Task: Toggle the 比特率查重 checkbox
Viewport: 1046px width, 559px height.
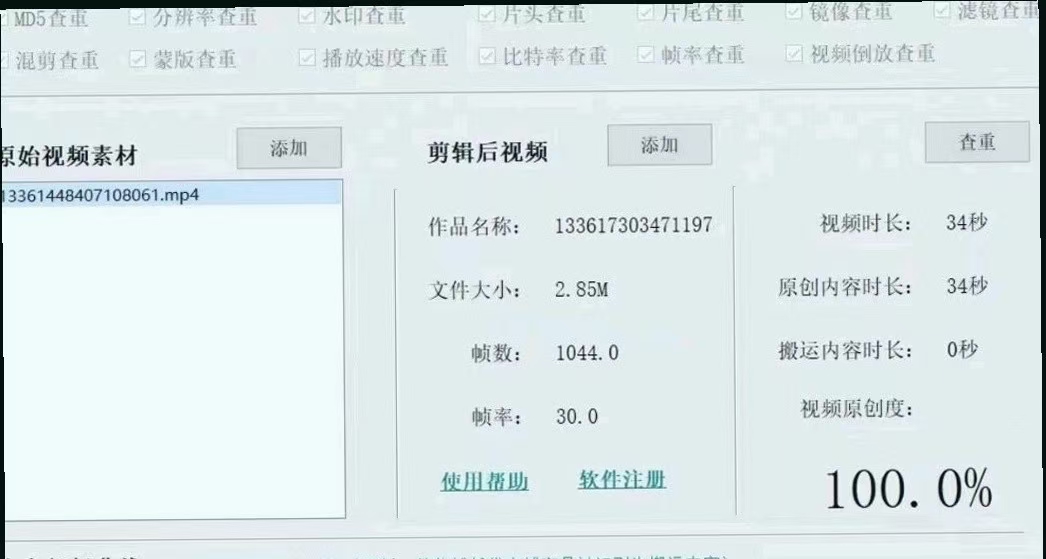Action: [x=487, y=57]
